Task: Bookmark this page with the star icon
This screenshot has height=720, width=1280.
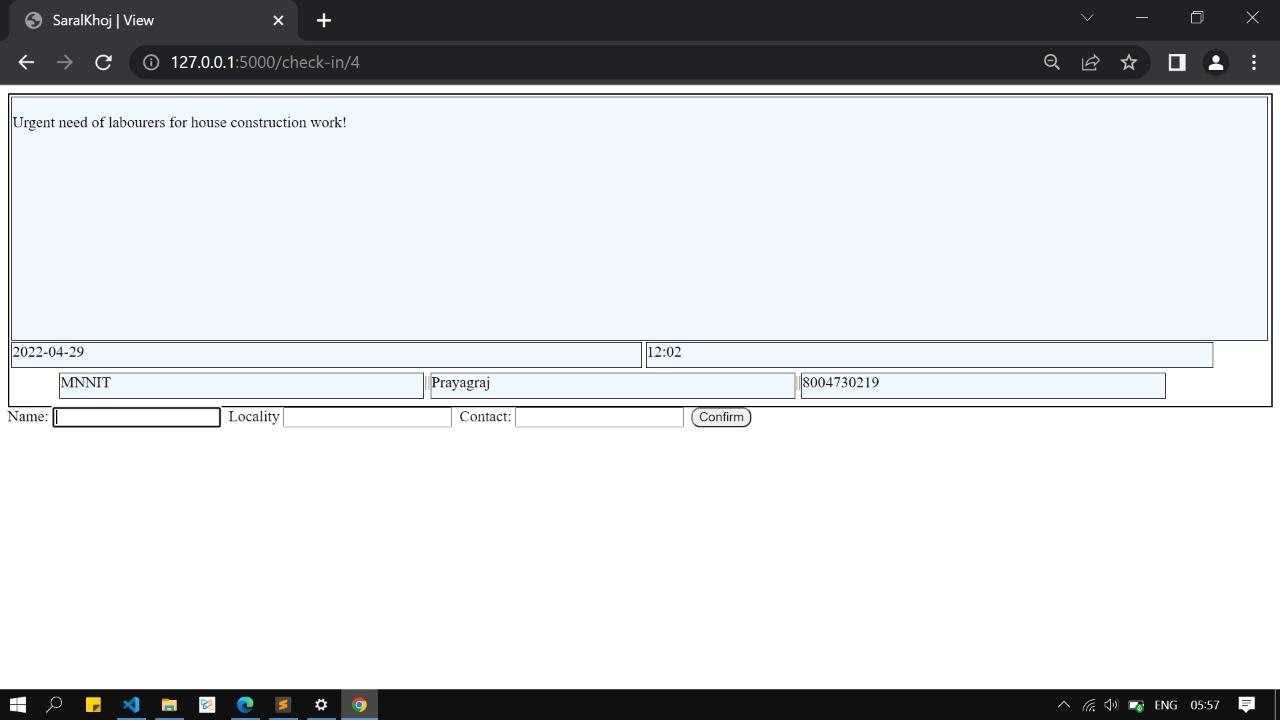Action: (x=1129, y=62)
